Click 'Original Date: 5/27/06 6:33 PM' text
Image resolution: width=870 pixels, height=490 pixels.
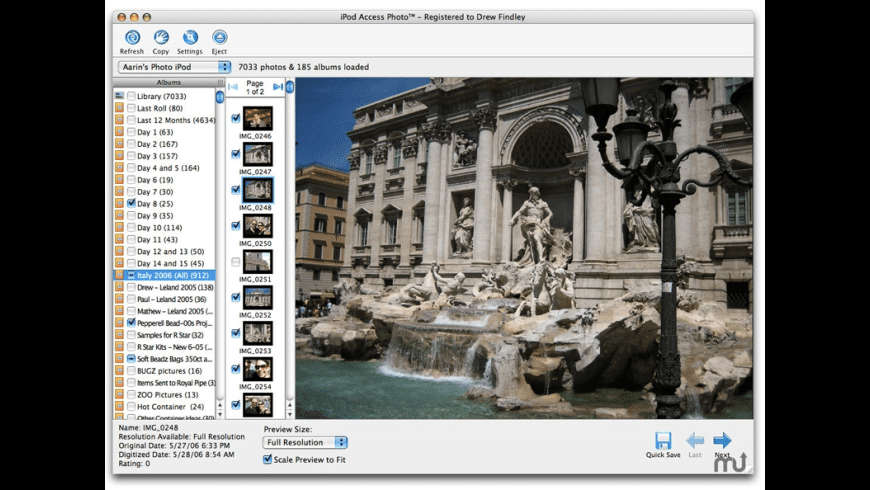tap(174, 445)
